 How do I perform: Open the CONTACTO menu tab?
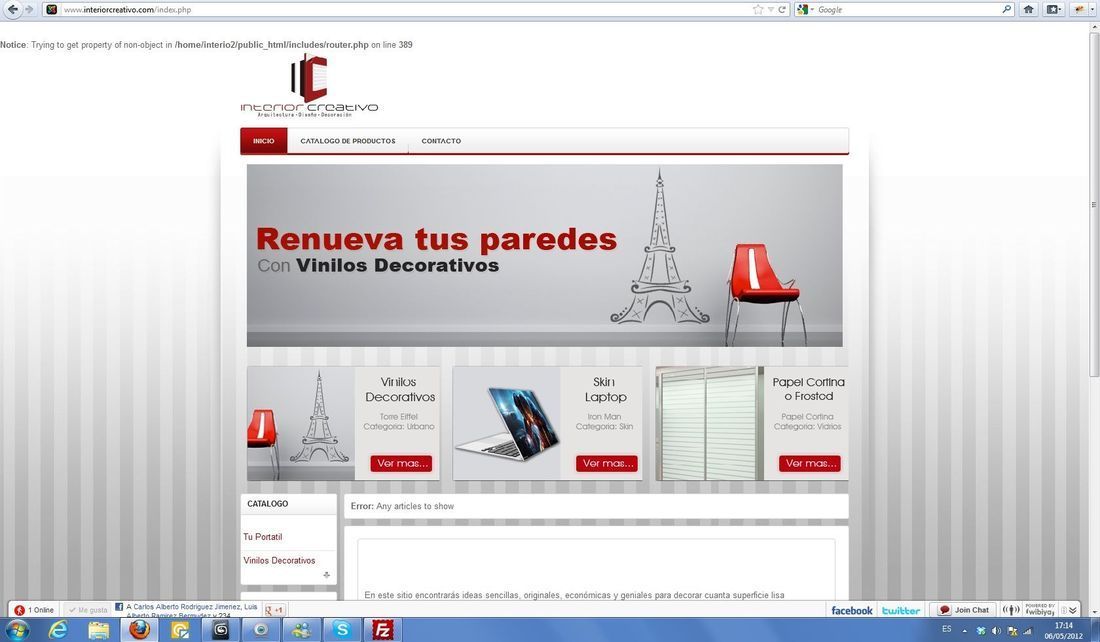point(441,141)
